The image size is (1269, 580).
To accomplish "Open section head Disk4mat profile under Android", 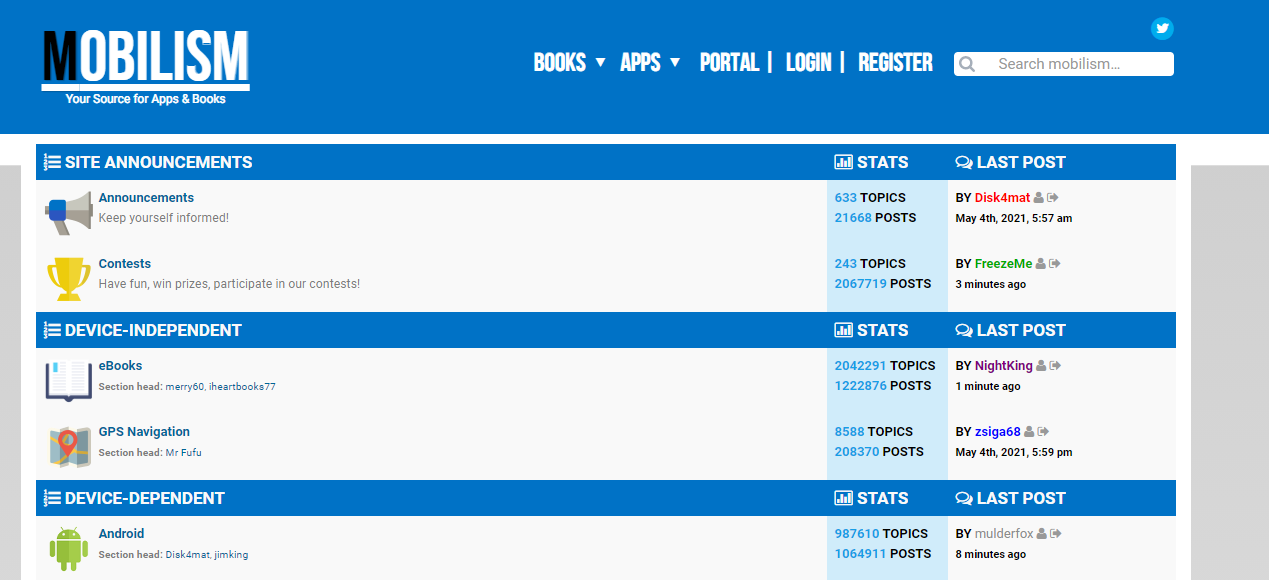I will click(x=188, y=555).
